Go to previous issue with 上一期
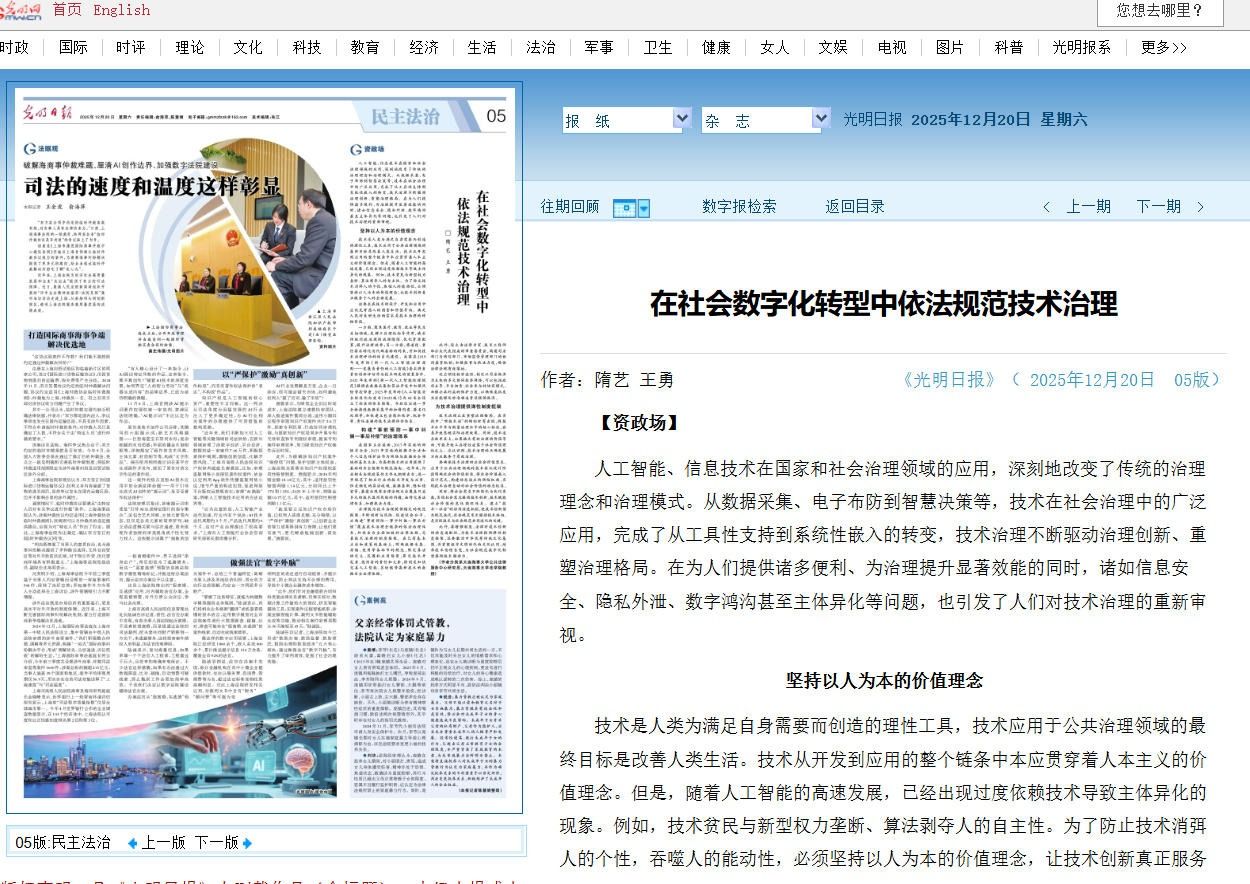This screenshot has height=884, width=1250. click(x=1088, y=206)
